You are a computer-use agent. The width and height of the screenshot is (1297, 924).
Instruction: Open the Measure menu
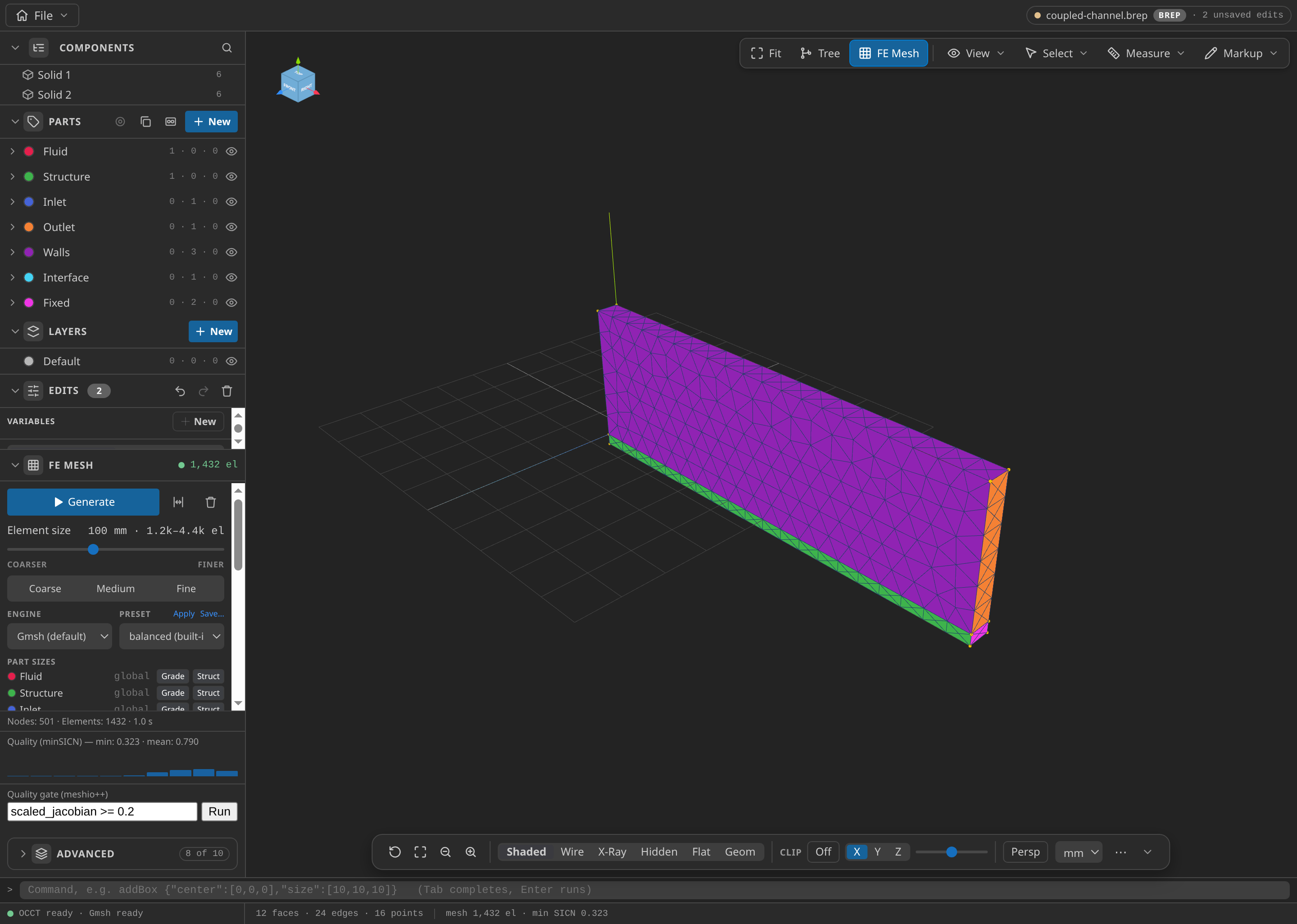click(1146, 54)
